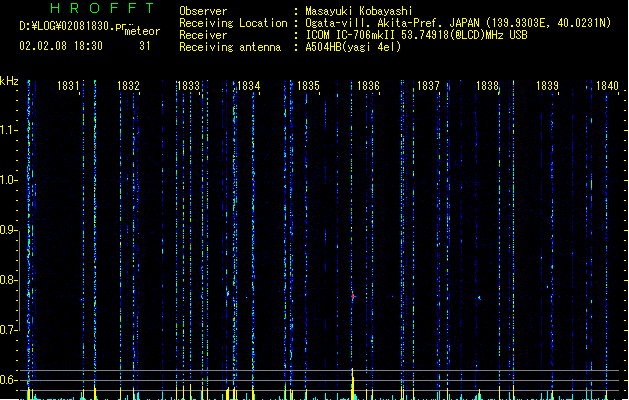Click the 0.9 kHz axis label
The height and width of the screenshot is (400, 629).
9,230
